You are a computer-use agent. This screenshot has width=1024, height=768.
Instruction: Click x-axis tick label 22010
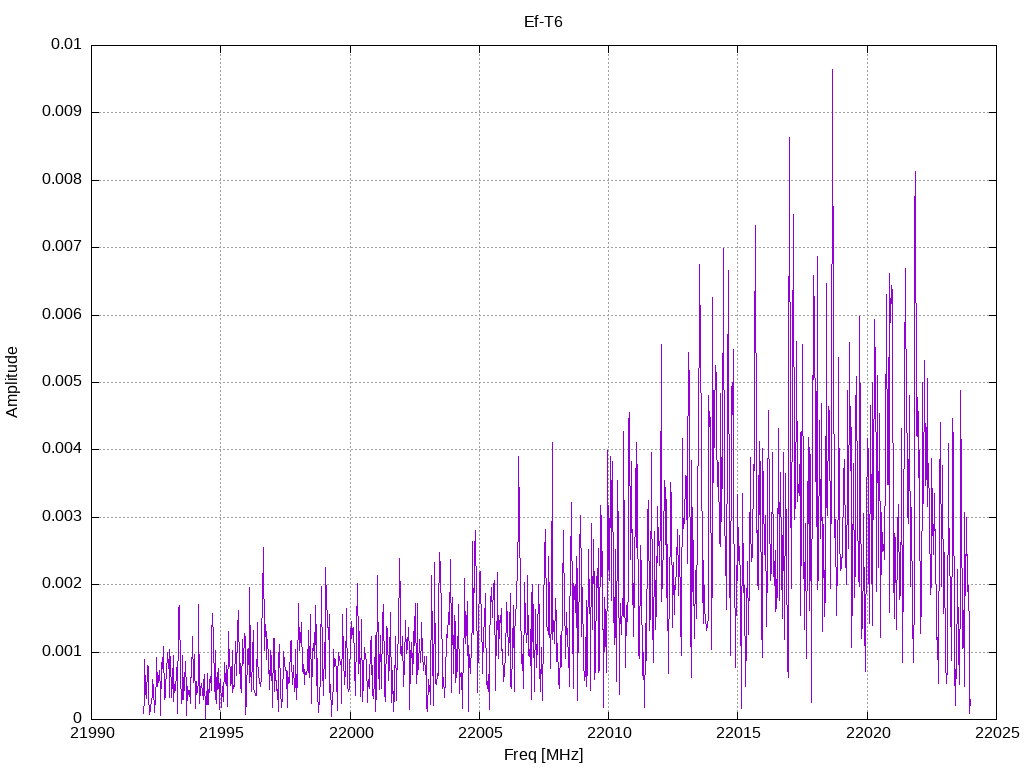point(609,733)
